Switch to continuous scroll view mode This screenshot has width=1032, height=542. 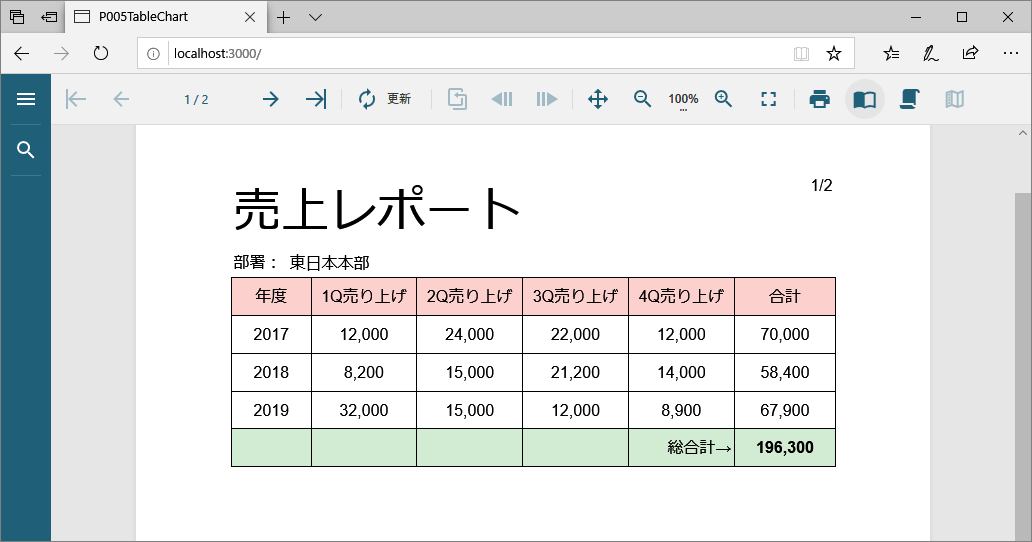point(909,99)
